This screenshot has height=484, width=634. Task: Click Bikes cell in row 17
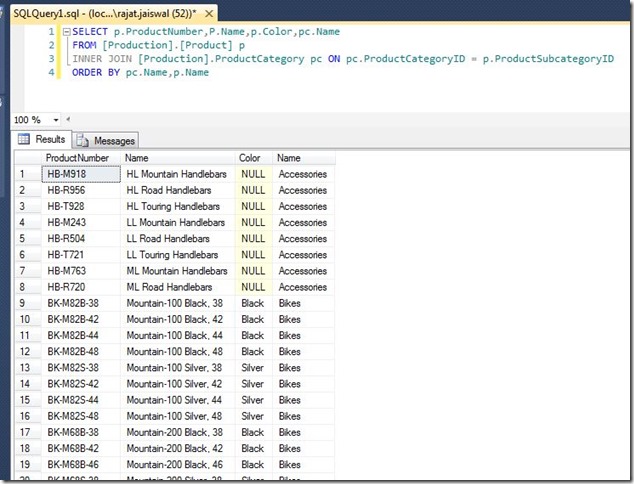pyautogui.click(x=304, y=432)
